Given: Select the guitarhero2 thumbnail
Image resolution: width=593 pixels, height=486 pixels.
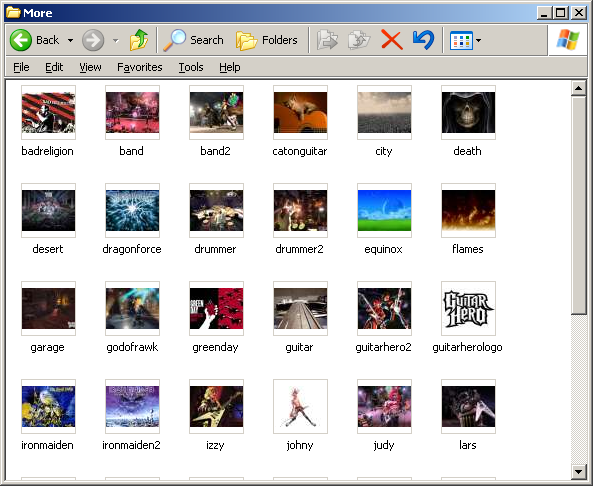Looking at the screenshot, I should coord(384,308).
